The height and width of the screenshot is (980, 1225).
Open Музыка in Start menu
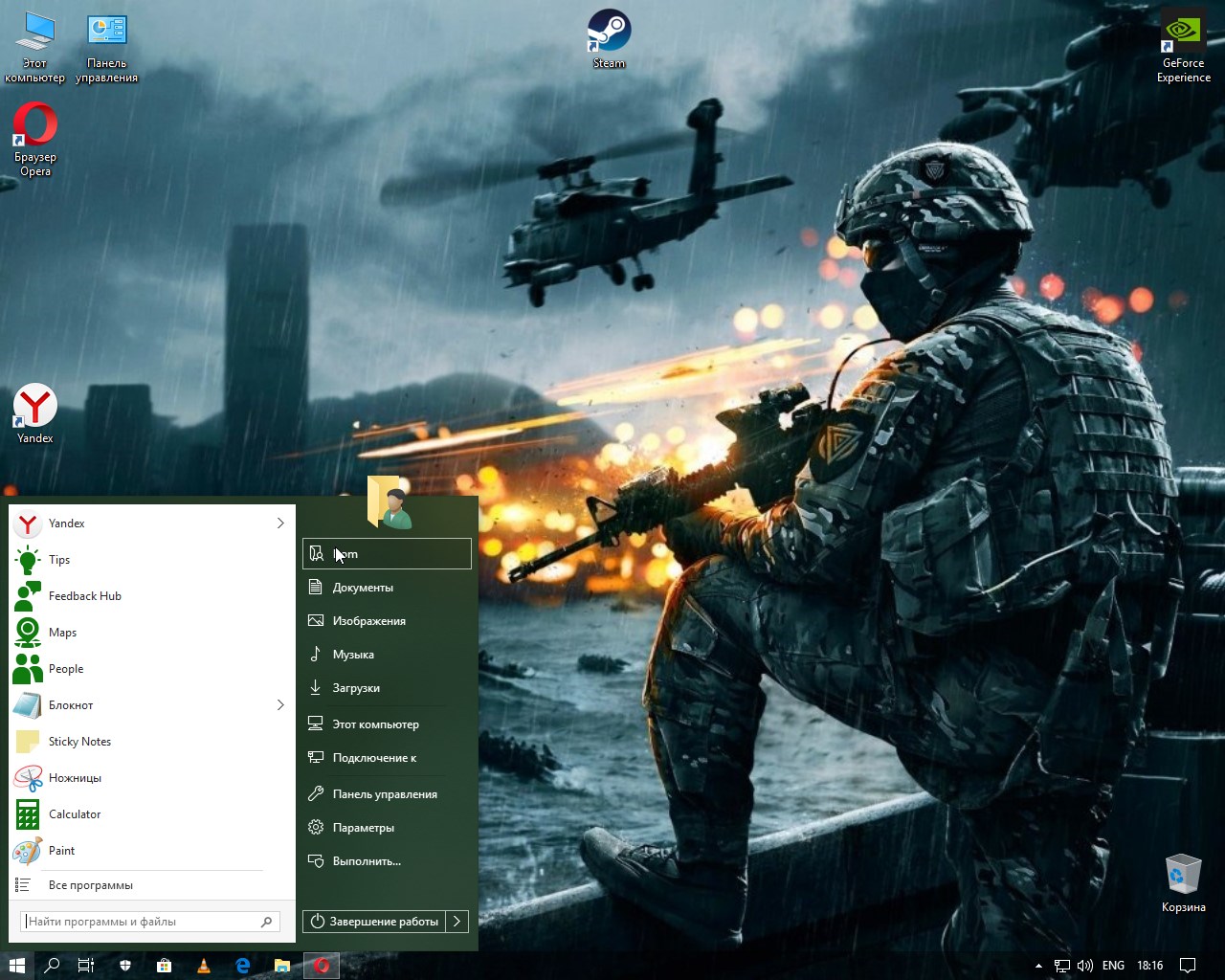[x=387, y=655]
